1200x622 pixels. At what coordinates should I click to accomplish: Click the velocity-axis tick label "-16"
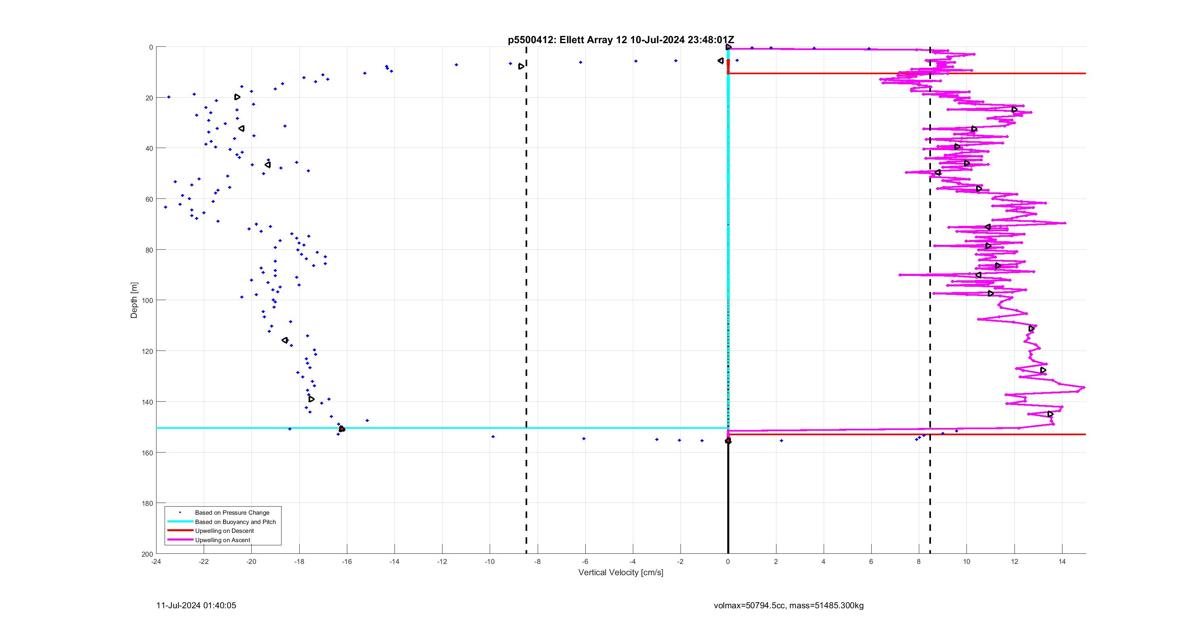(x=347, y=563)
